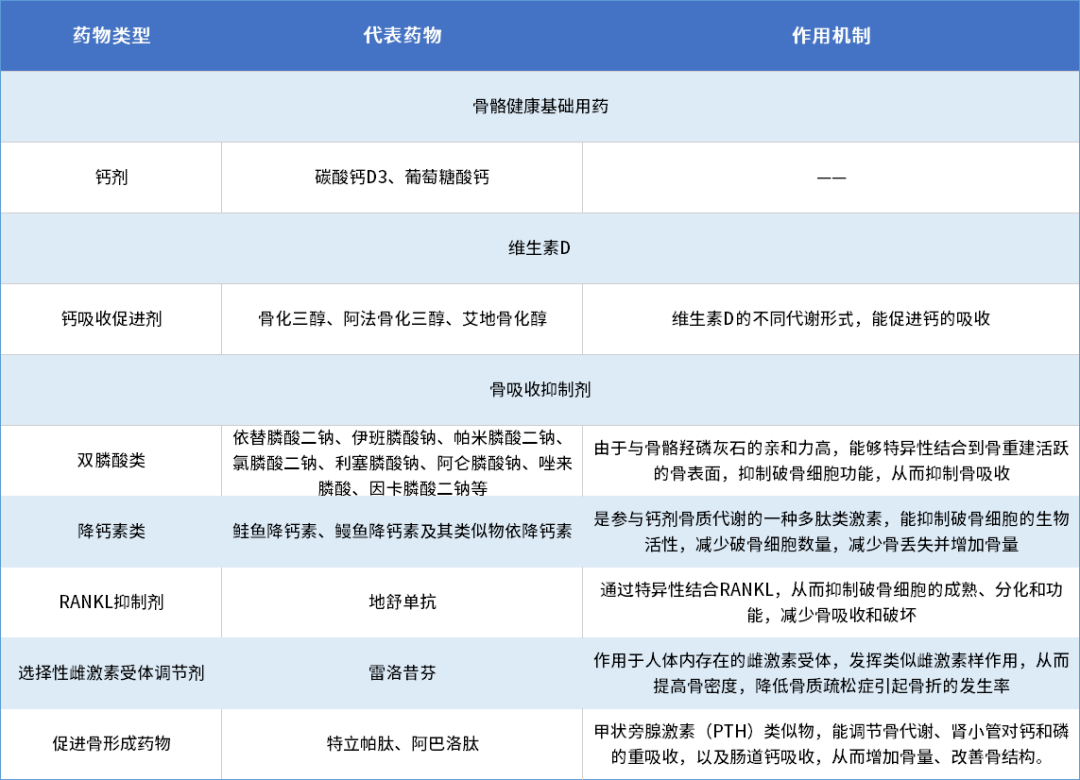The width and height of the screenshot is (1080, 780).
Task: Select the 骨吸收抑制剂 section row
Action: tap(540, 389)
